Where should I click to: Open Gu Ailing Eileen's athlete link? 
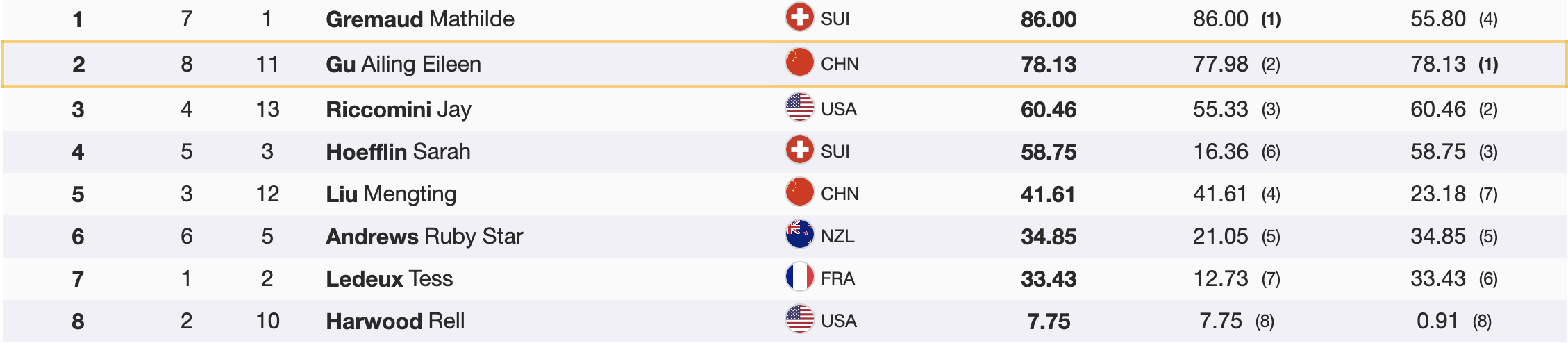click(x=403, y=64)
